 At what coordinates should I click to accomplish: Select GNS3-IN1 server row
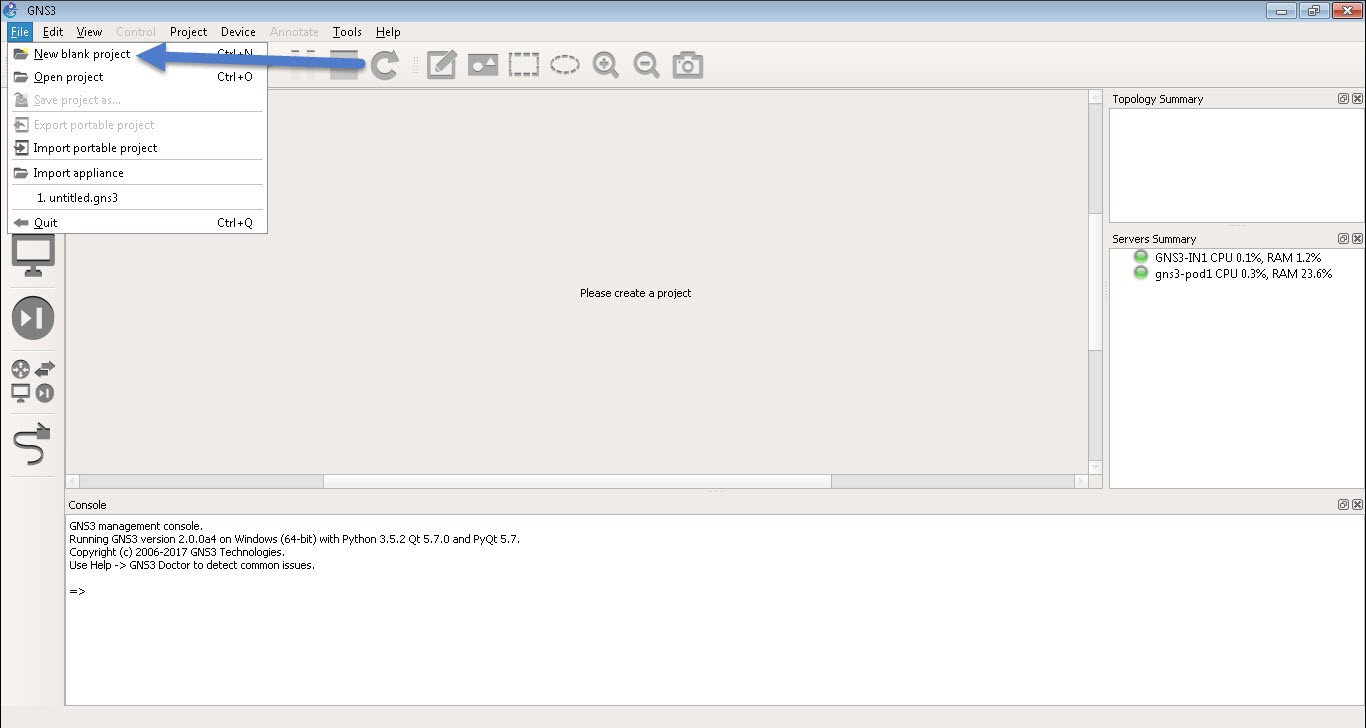[x=1236, y=257]
